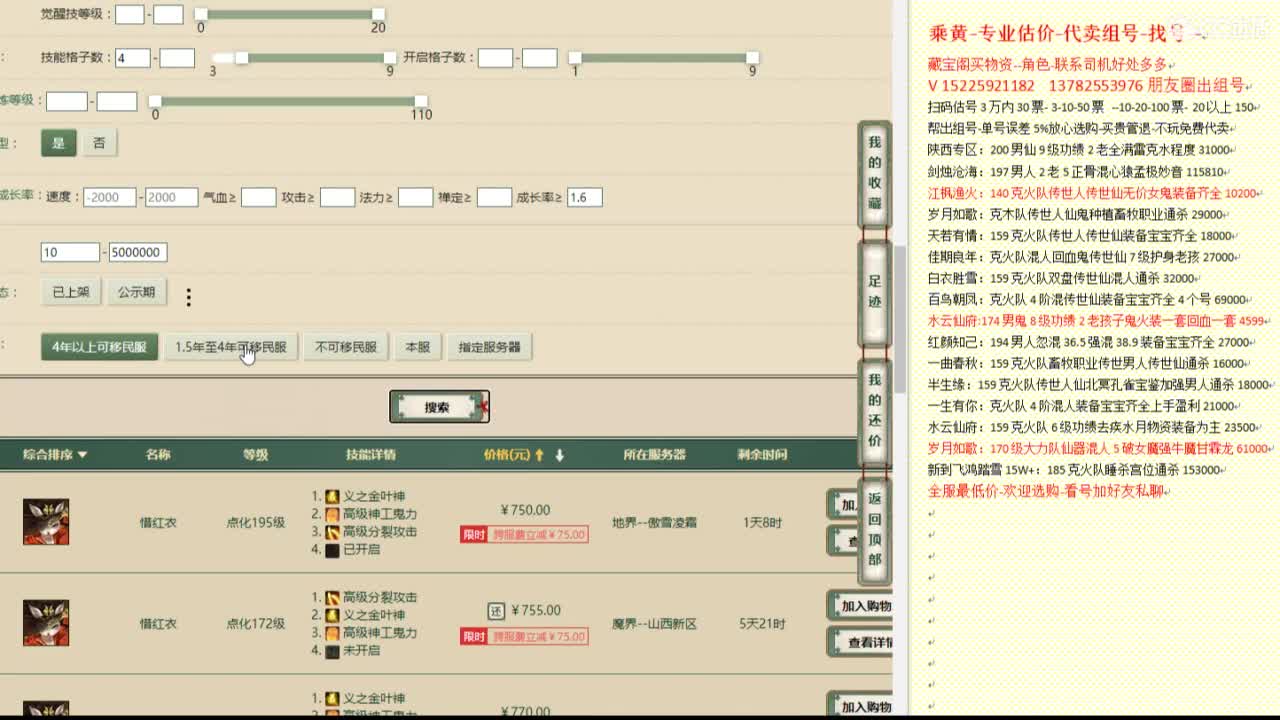Select 否 option toggle

coord(99,143)
